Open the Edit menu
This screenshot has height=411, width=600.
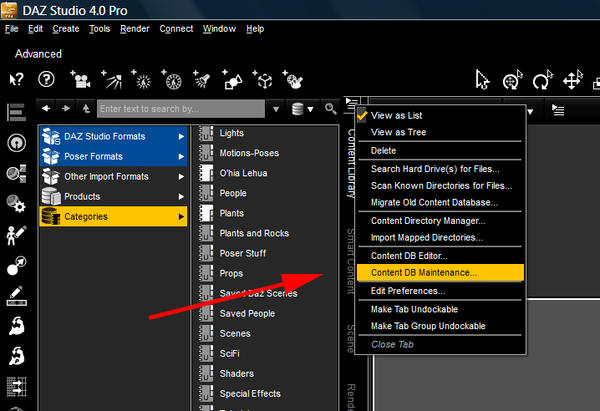[x=35, y=29]
